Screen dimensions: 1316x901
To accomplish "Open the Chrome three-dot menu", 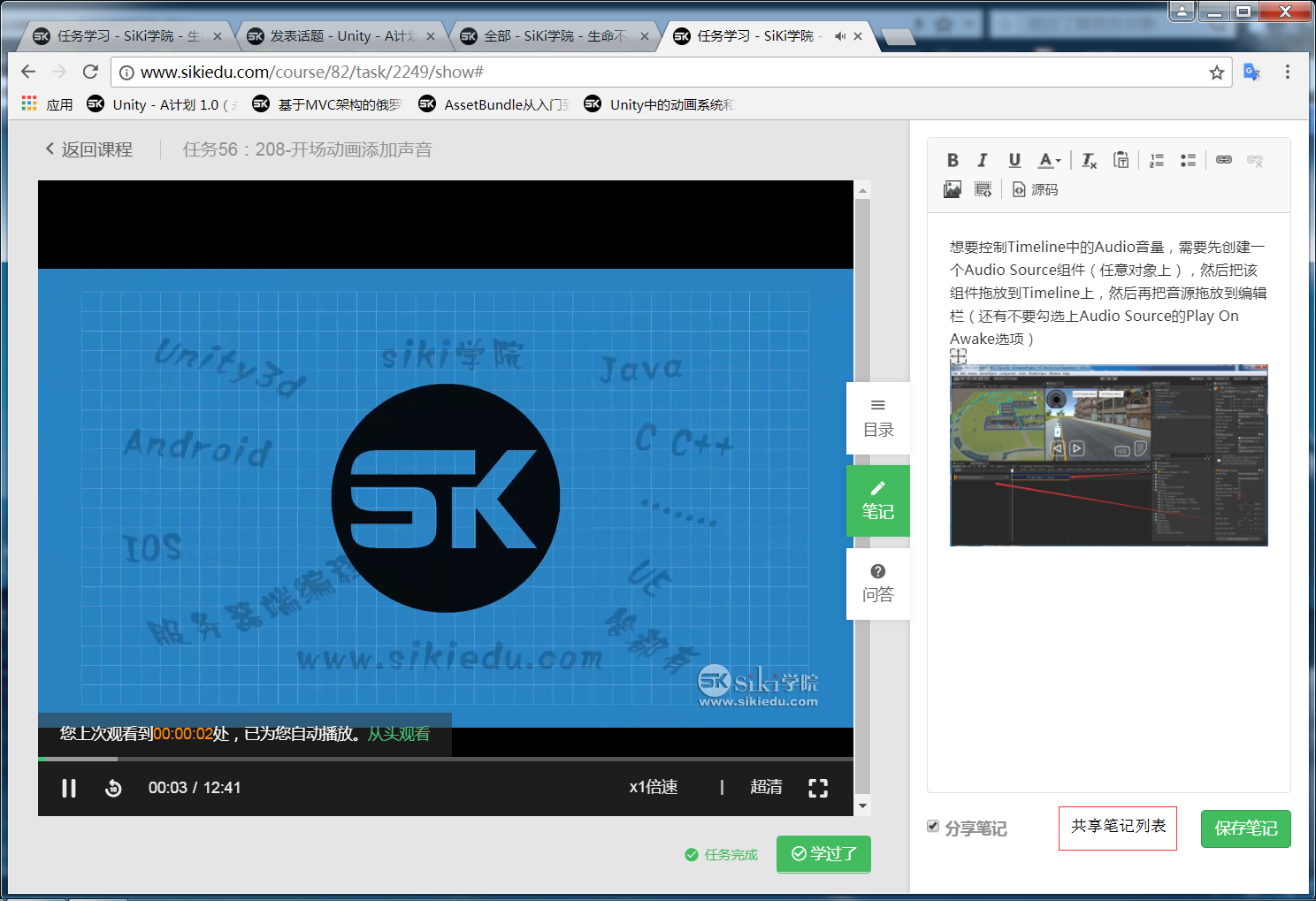I will (x=1288, y=72).
